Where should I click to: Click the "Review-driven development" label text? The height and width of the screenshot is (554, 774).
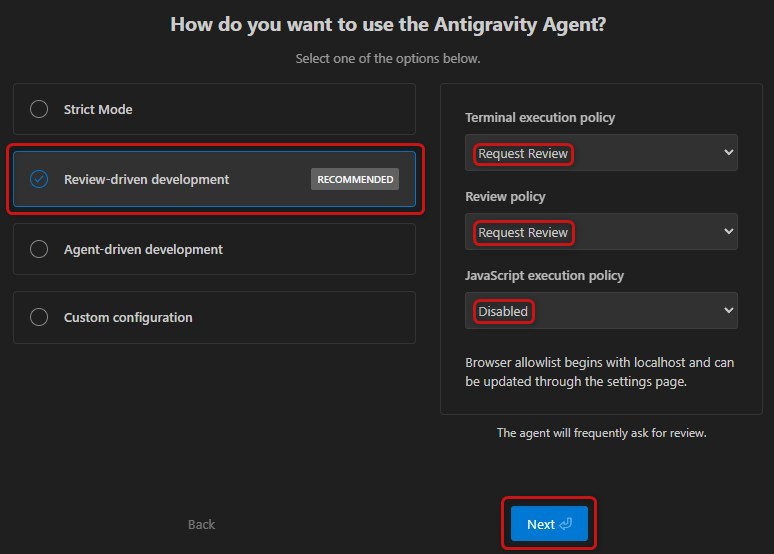tap(146, 180)
